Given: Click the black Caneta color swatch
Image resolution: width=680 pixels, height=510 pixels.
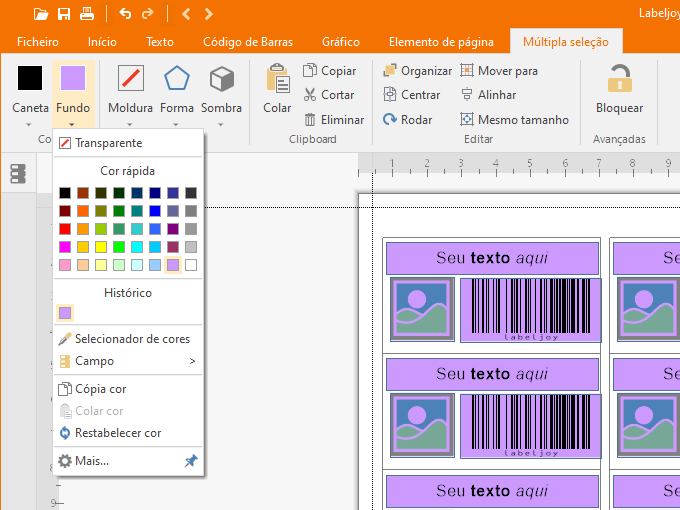Looking at the screenshot, I should point(30,78).
